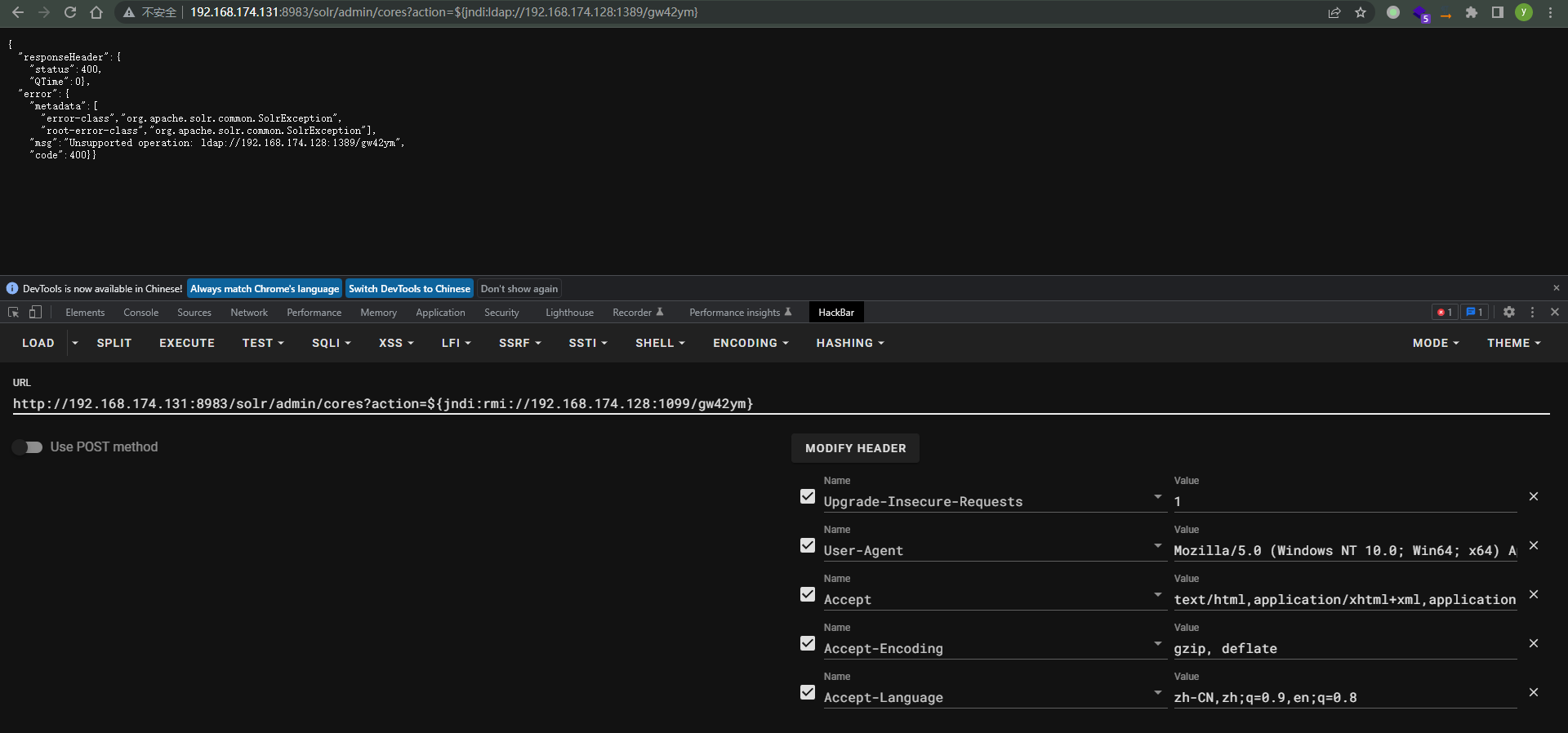Focus the HackBar URL input field
Screen dimensions: 1568x733
tap(781, 404)
